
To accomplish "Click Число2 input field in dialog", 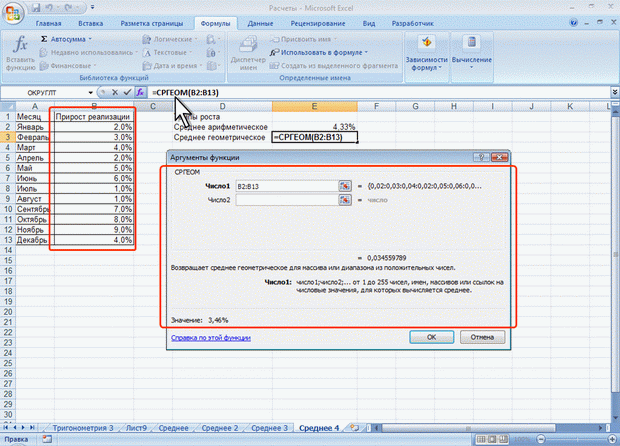I will pos(287,200).
